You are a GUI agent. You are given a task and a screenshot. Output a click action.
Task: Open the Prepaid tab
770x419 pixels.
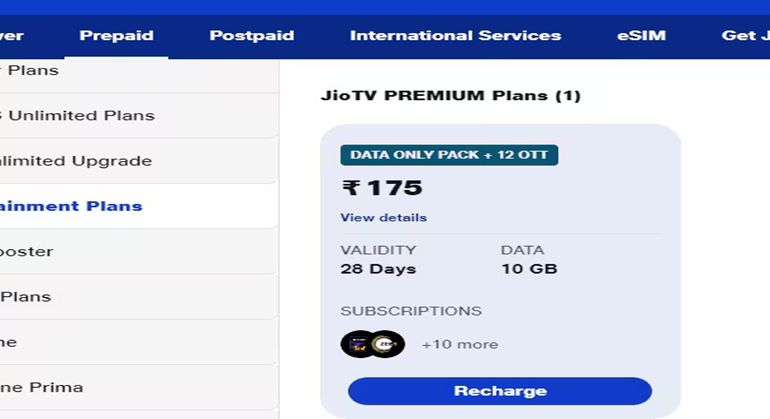pos(116,36)
